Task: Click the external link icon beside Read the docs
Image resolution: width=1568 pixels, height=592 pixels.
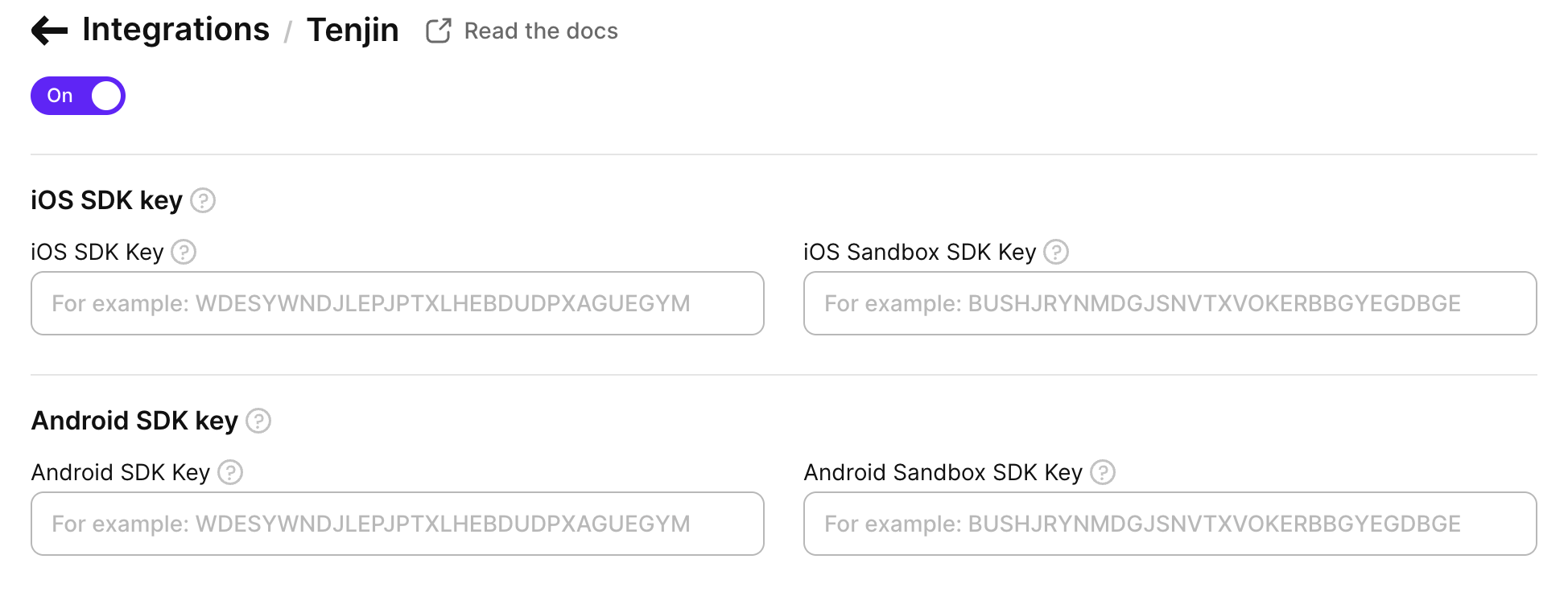Action: (x=439, y=31)
